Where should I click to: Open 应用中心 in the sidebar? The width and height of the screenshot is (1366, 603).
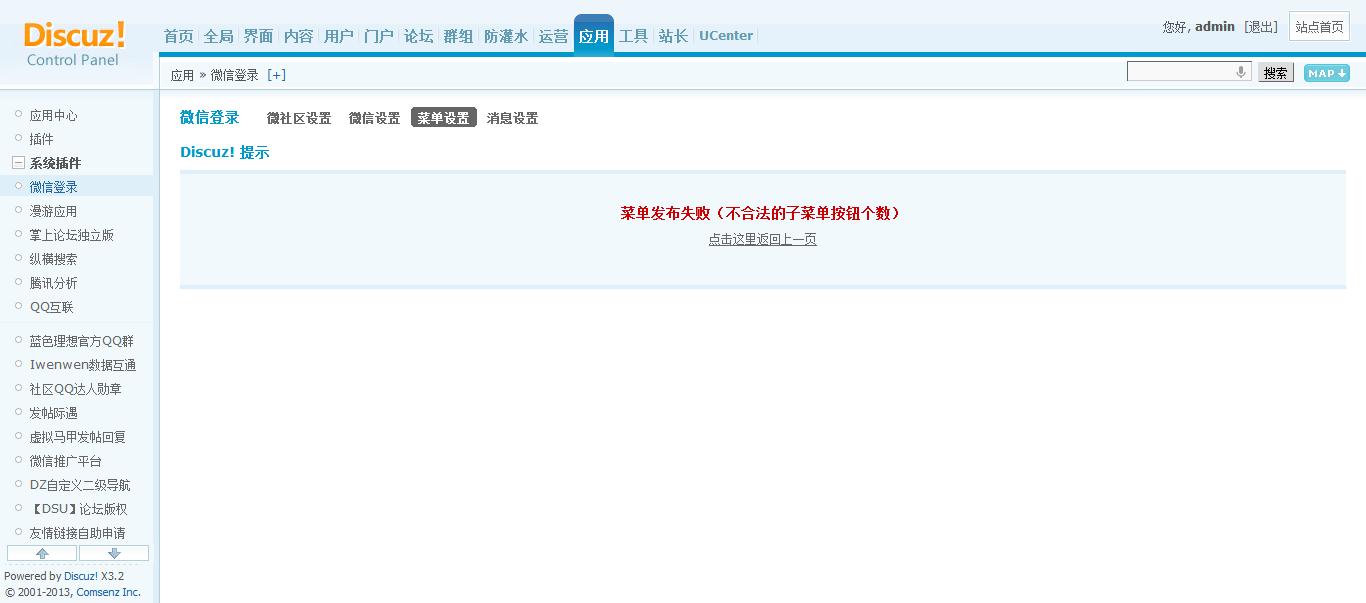click(53, 115)
